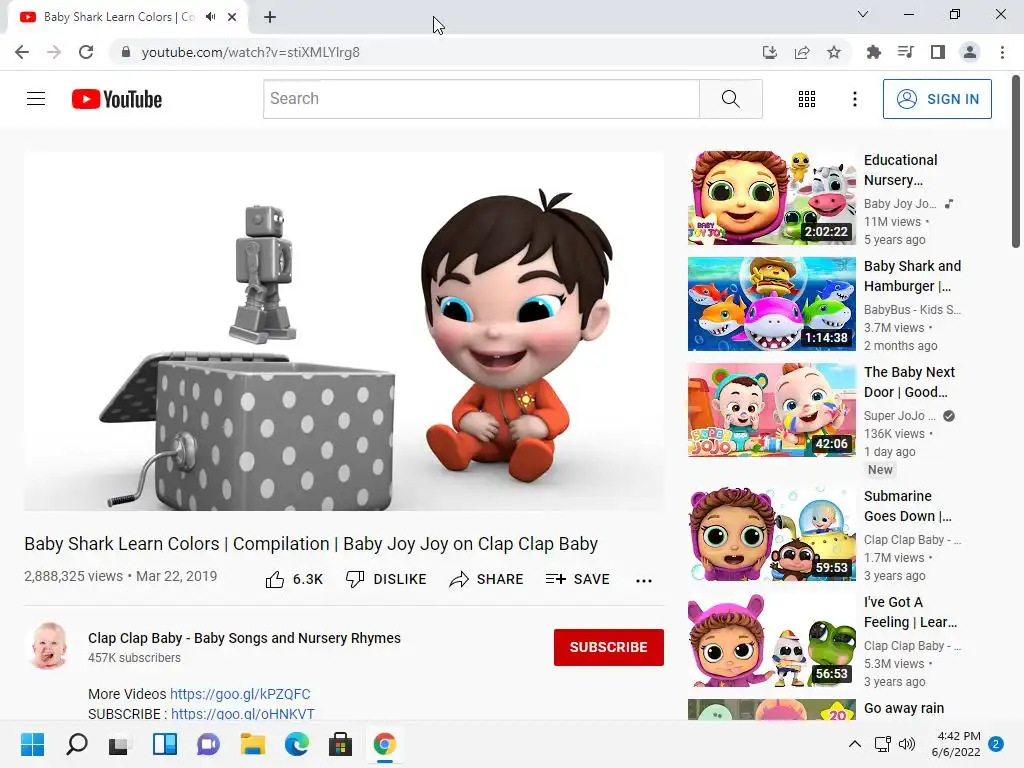Image resolution: width=1024 pixels, height=768 pixels.
Task: Open Educational Nursery video thumbnail
Action: [771, 198]
